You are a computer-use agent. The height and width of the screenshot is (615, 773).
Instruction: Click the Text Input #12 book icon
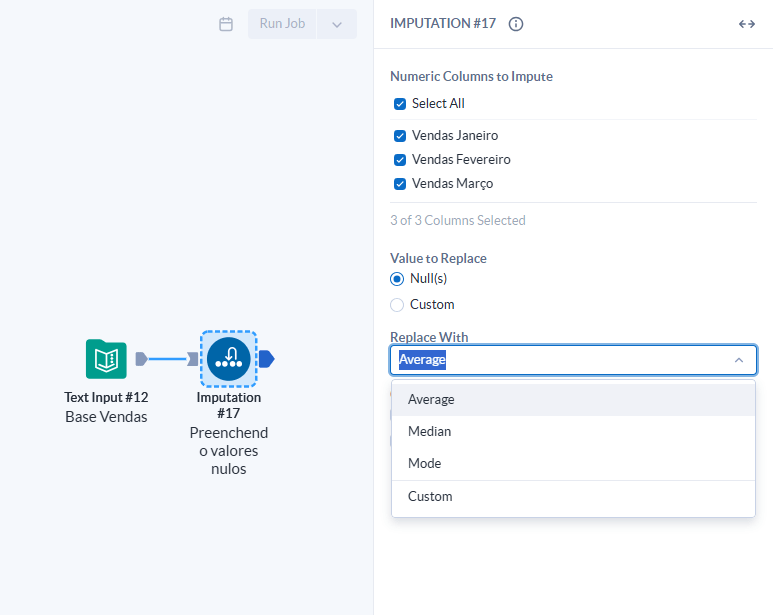point(106,358)
